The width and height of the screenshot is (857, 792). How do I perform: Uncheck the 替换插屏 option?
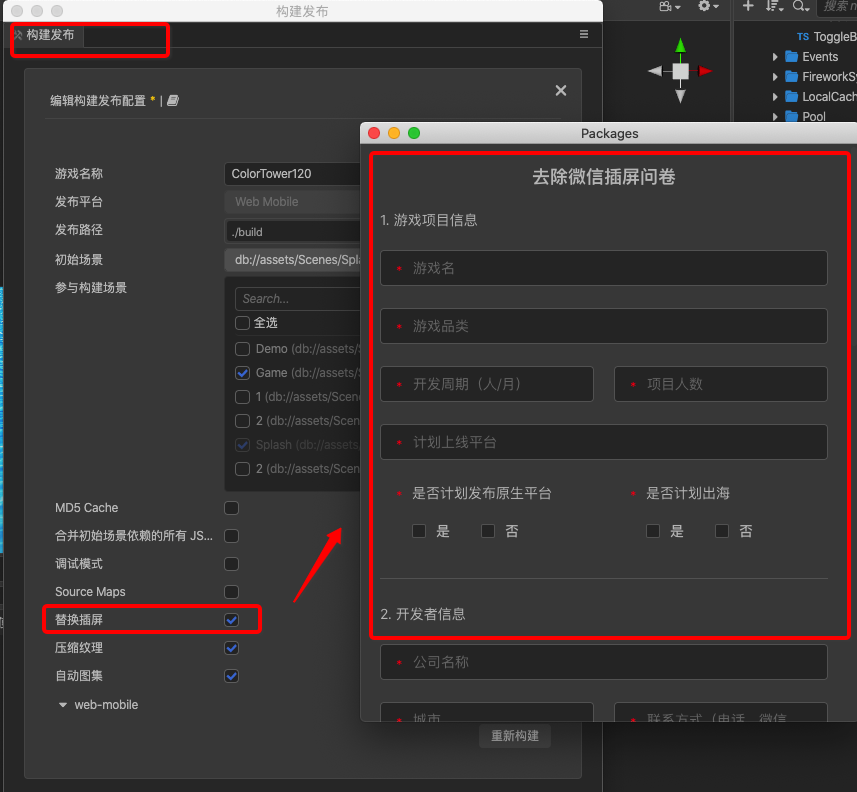231,620
